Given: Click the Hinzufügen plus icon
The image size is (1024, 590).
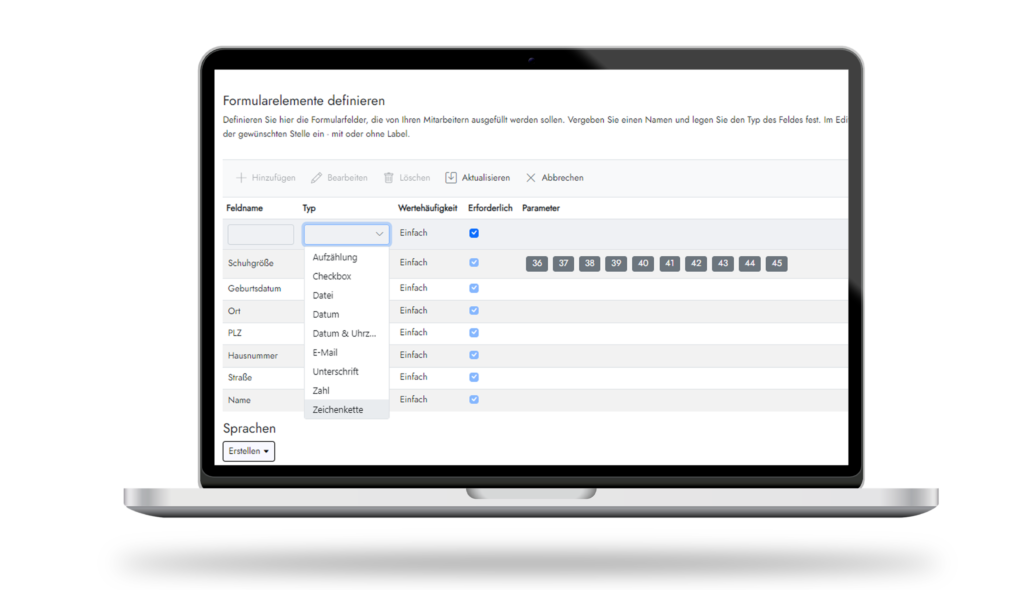Looking at the screenshot, I should (x=241, y=178).
